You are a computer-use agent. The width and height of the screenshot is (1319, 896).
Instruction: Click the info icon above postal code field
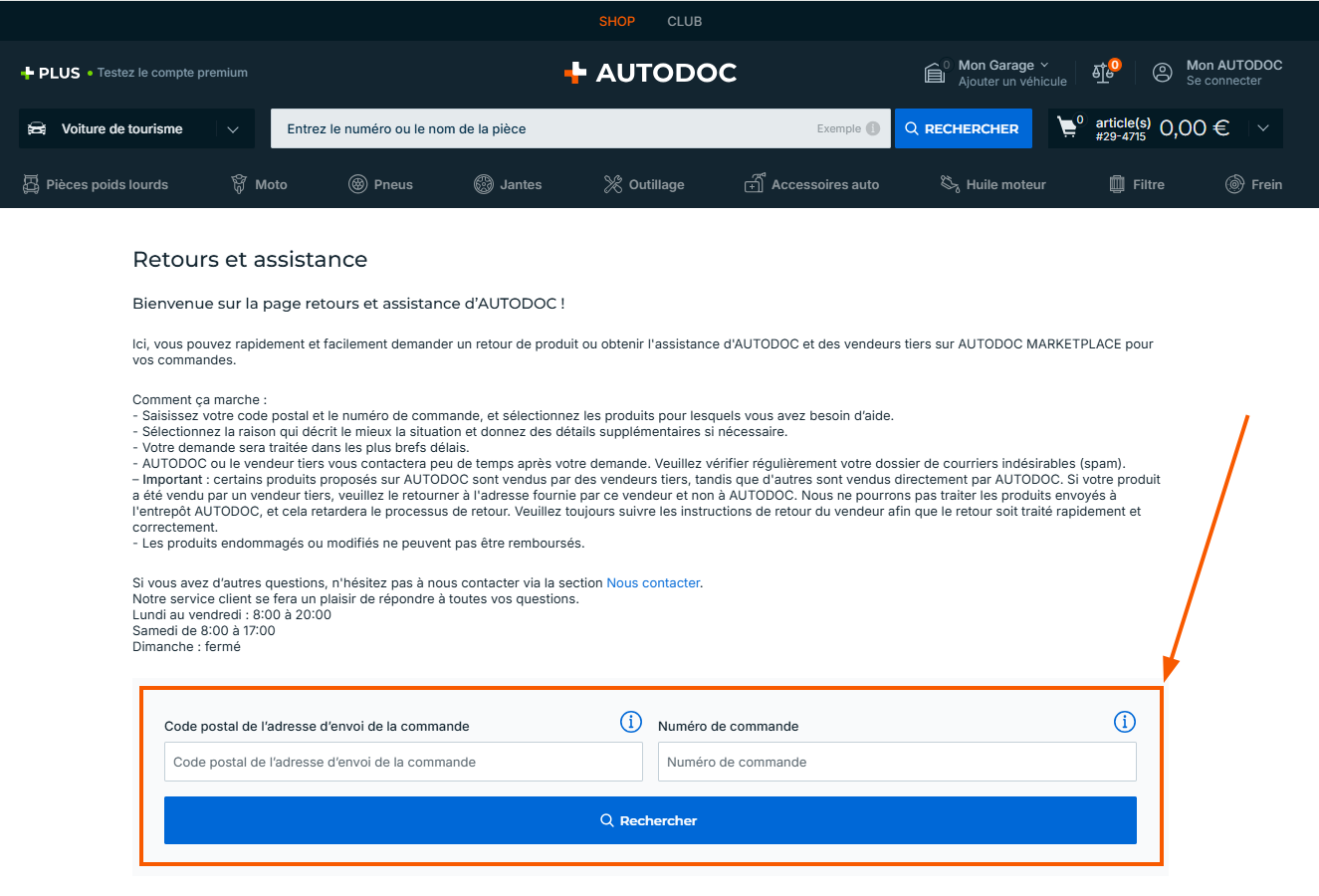tap(631, 722)
